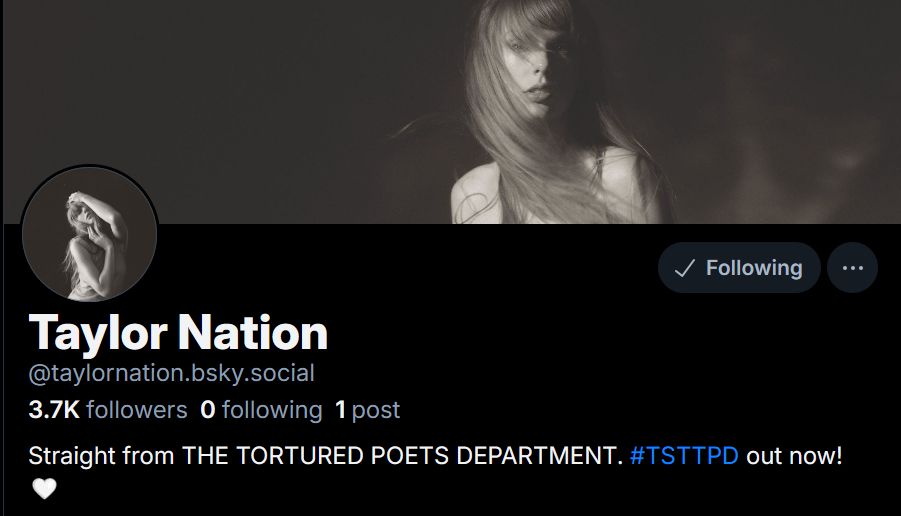Unfollow via the Following button
Image resolution: width=901 pixels, height=516 pixels.
(739, 268)
